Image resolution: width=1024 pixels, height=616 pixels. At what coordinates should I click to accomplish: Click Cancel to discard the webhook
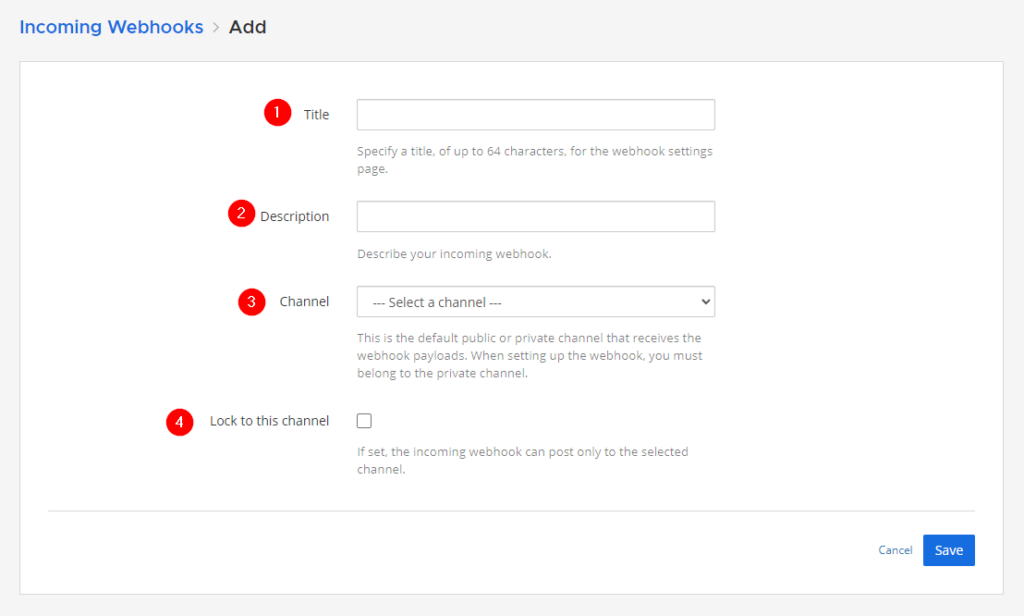click(895, 549)
